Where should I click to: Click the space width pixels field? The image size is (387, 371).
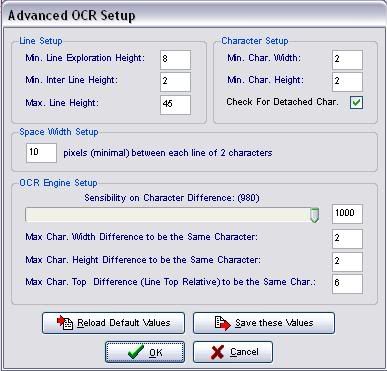pos(41,153)
